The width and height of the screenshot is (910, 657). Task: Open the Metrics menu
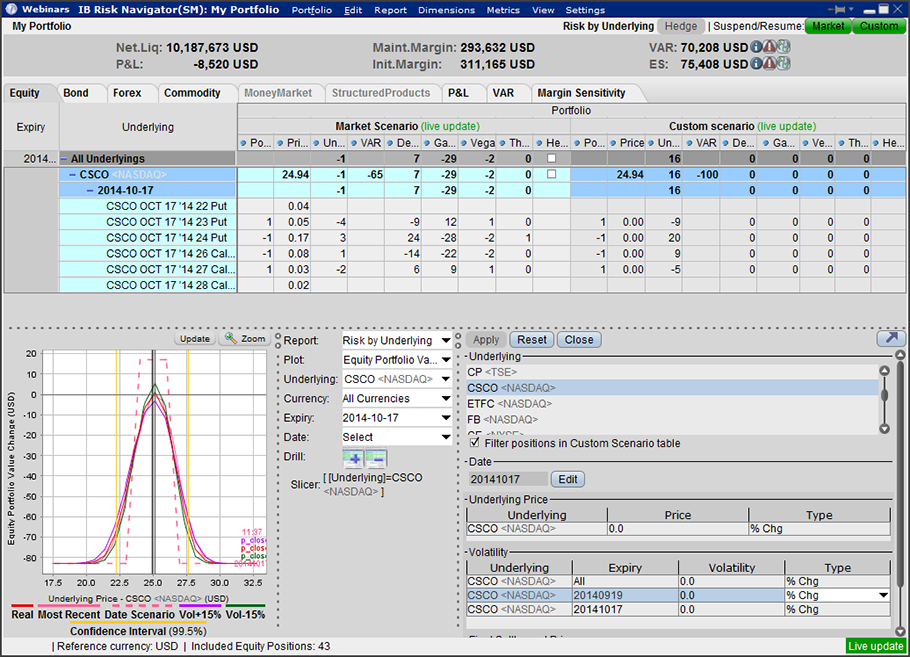[x=503, y=10]
